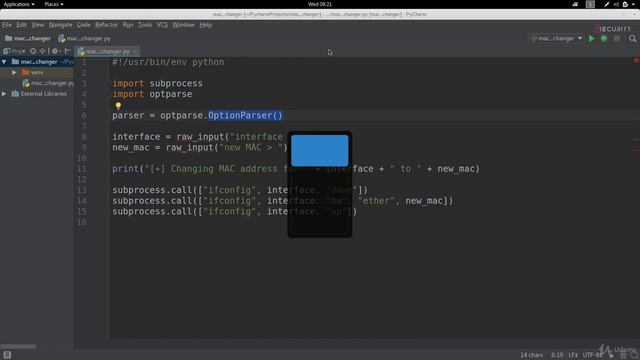Click the collapse all icon in Project panel
Screen dimensions: 640x360
[x=42, y=51]
